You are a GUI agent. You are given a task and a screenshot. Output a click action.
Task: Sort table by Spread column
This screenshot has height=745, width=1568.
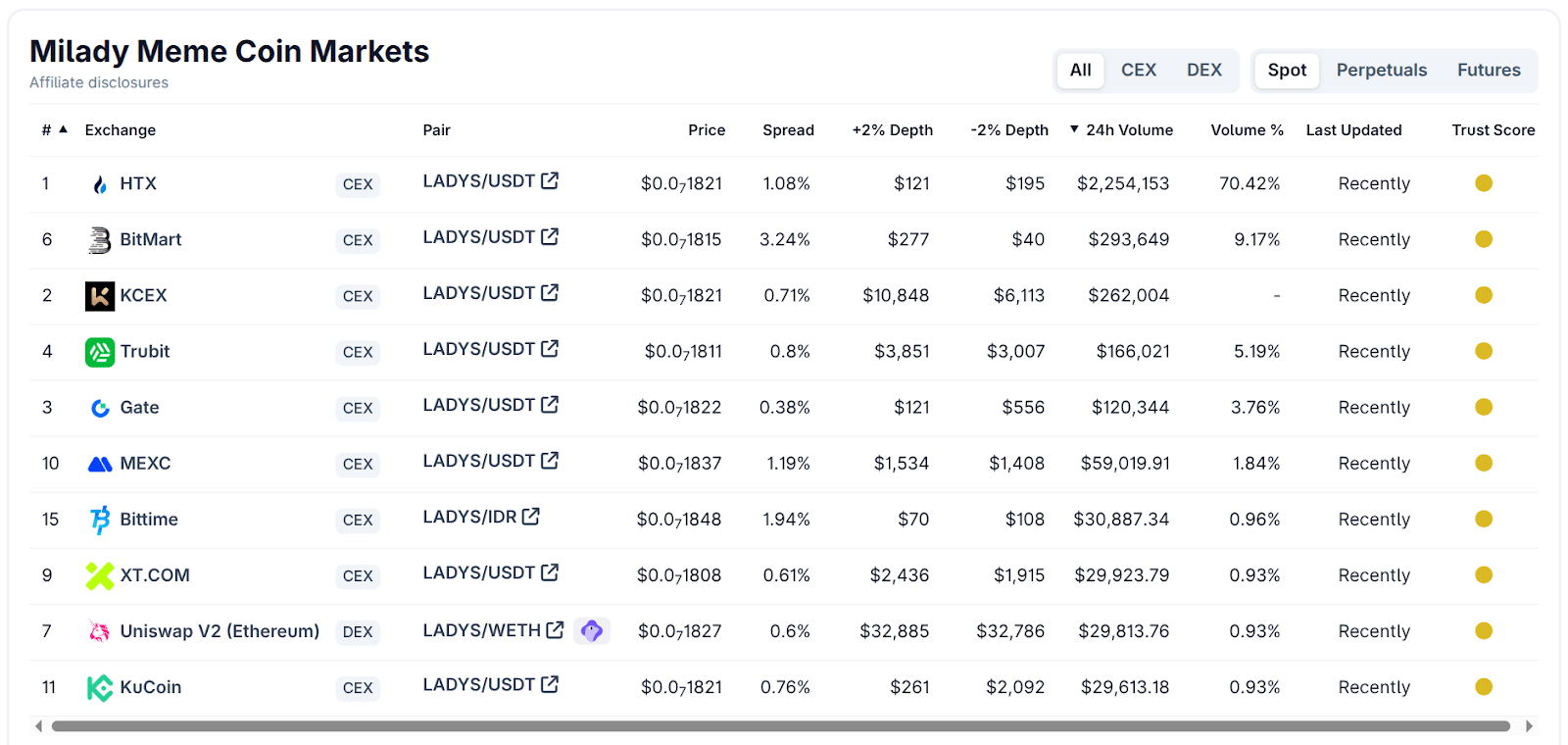(788, 129)
